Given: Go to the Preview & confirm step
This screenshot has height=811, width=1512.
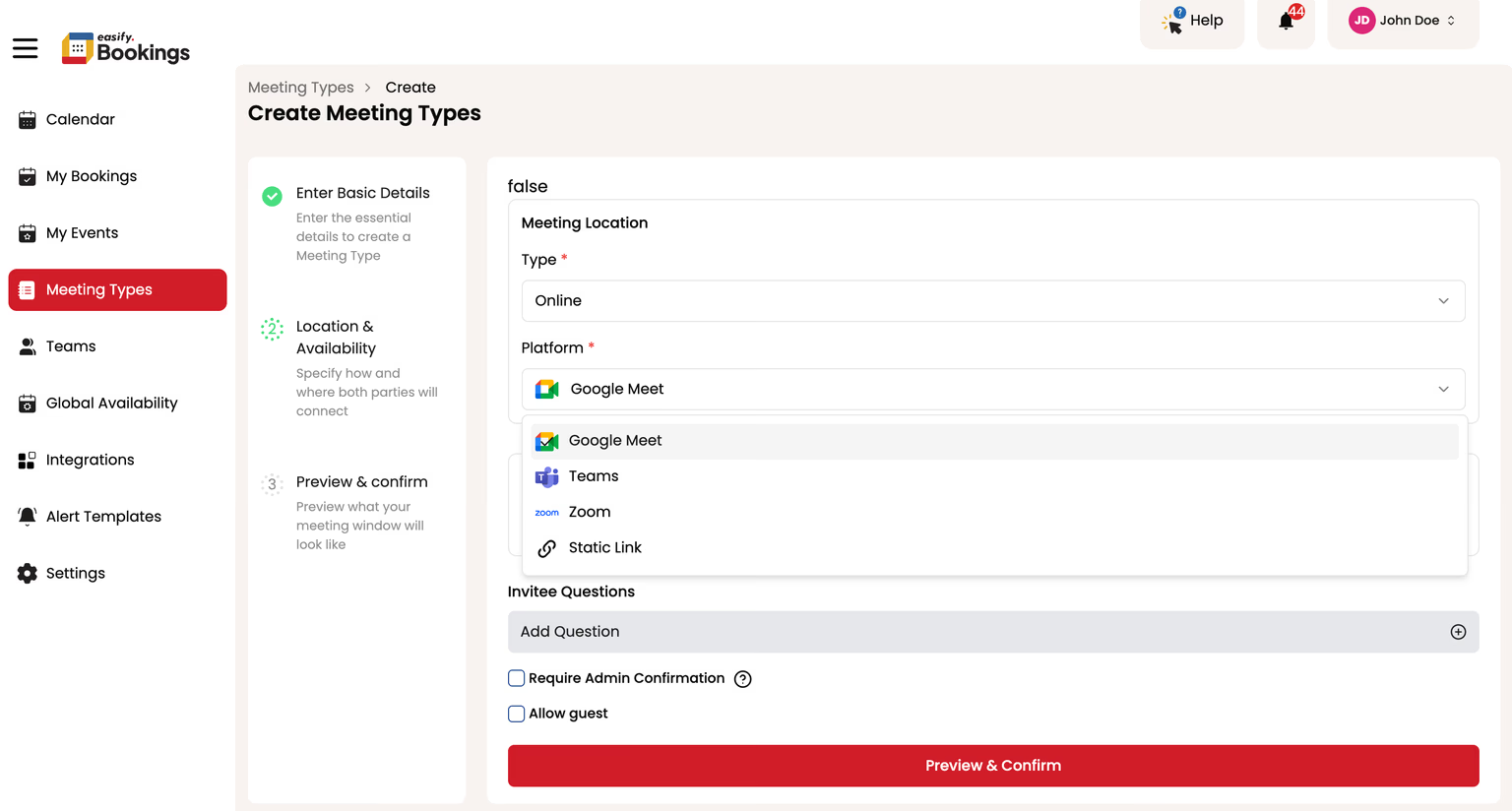Looking at the screenshot, I should 361,482.
